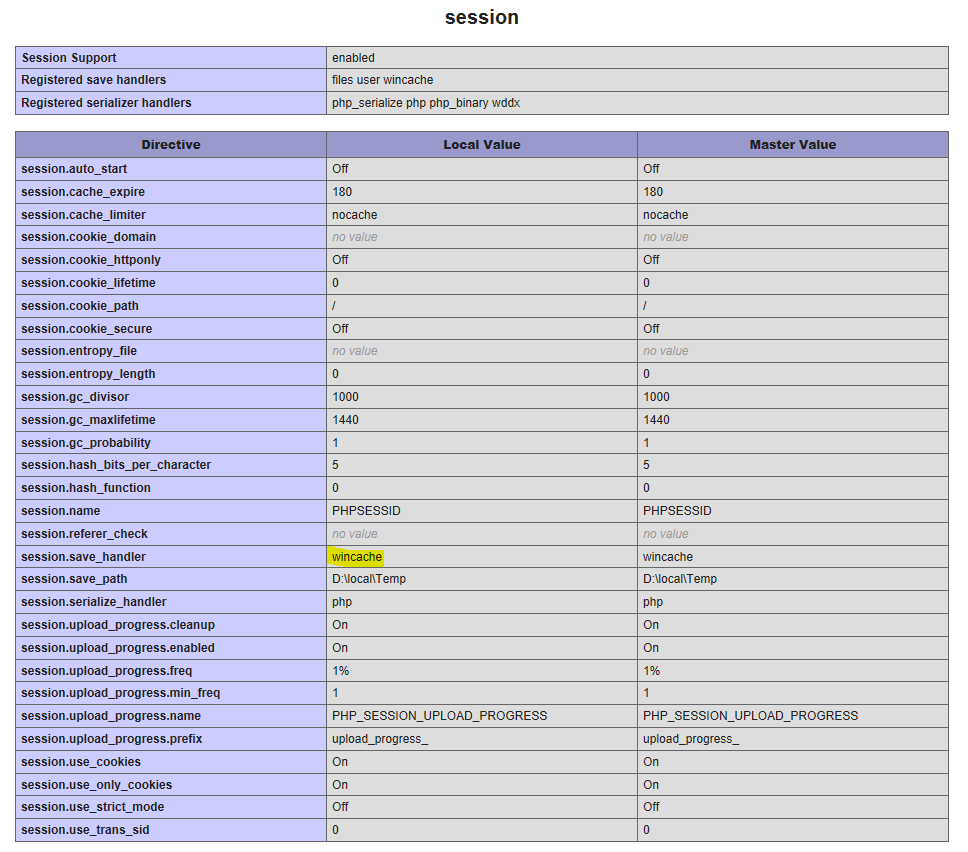Click the PHPSESSID local value
This screenshot has height=852, width=968.
366,511
